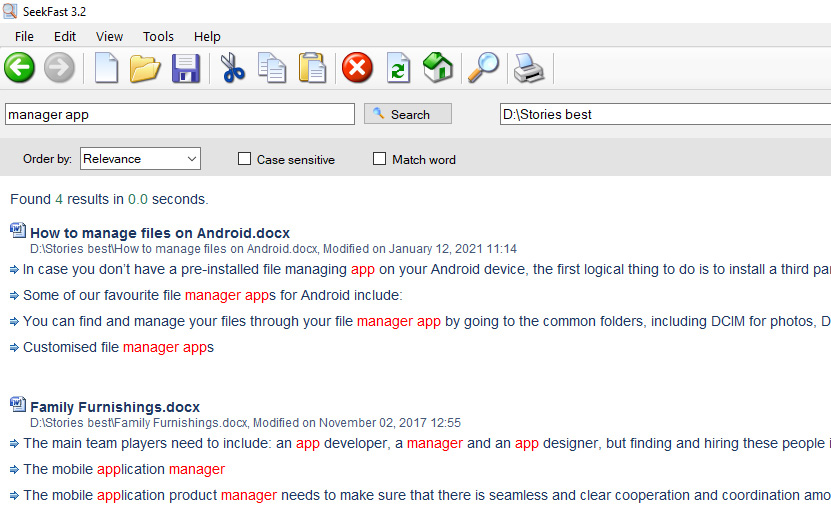Click the red Stop icon
831x530 pixels.
point(357,68)
